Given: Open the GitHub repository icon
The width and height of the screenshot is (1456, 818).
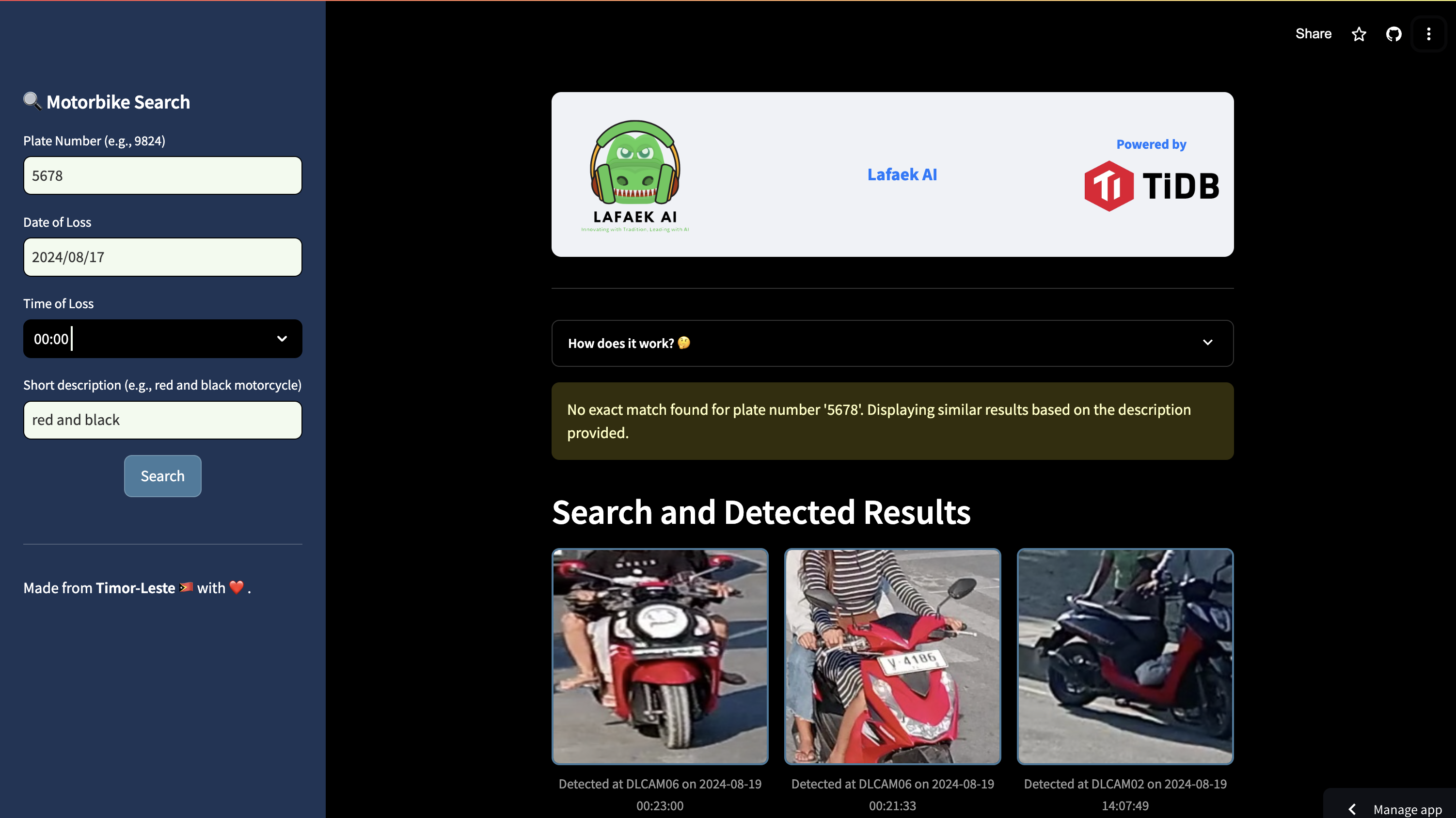Looking at the screenshot, I should [1394, 34].
